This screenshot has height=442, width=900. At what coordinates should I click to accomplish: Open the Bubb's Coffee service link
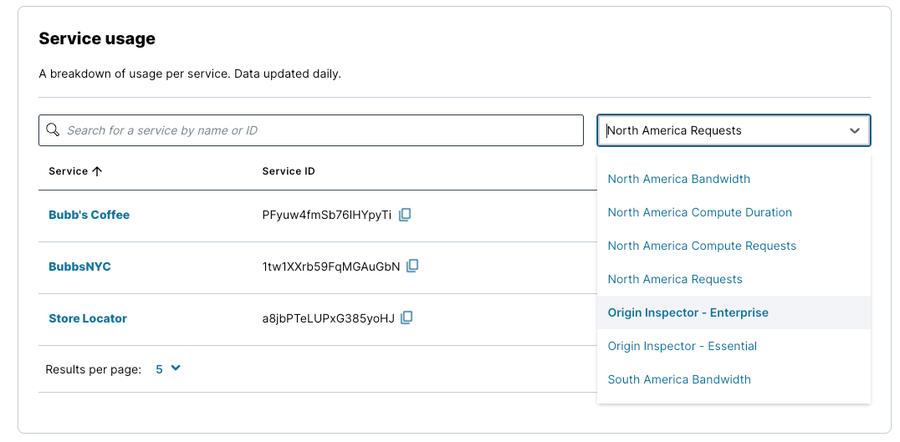[x=89, y=215]
